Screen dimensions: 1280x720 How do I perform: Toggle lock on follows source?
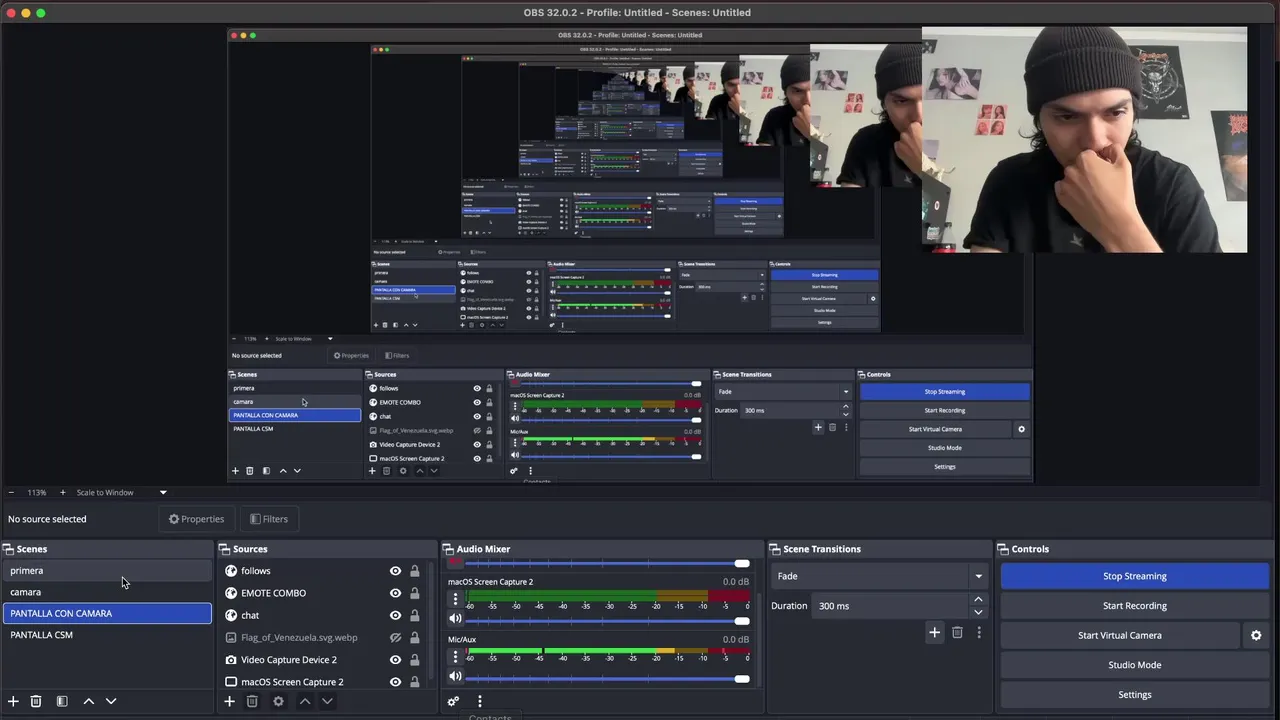[414, 571]
